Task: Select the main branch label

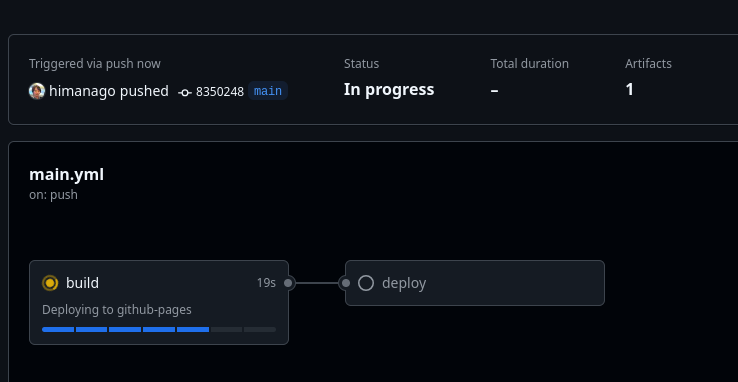Action: pos(268,91)
